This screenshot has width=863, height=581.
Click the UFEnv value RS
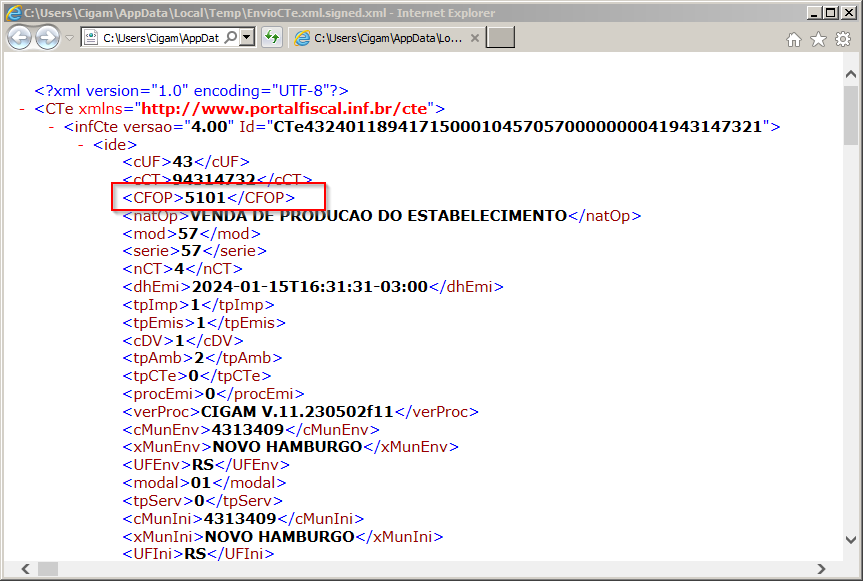click(203, 465)
